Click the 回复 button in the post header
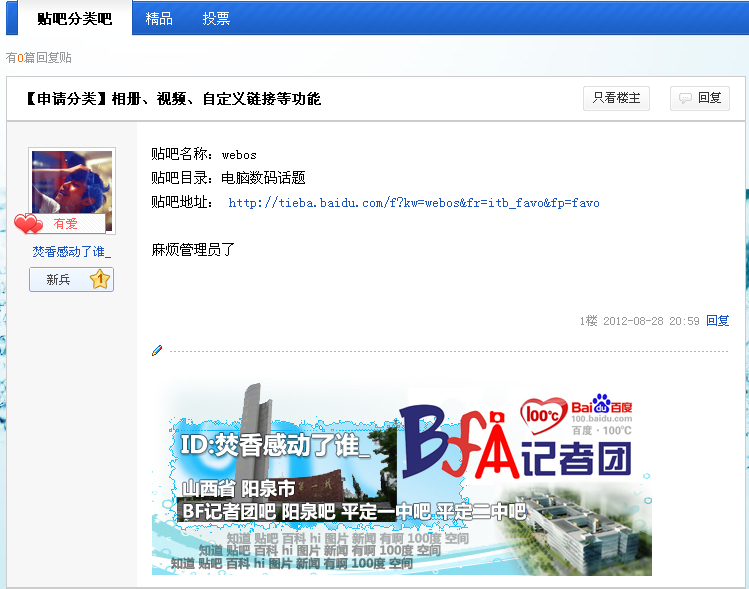Screen dimensions: 749x589 pos(700,98)
